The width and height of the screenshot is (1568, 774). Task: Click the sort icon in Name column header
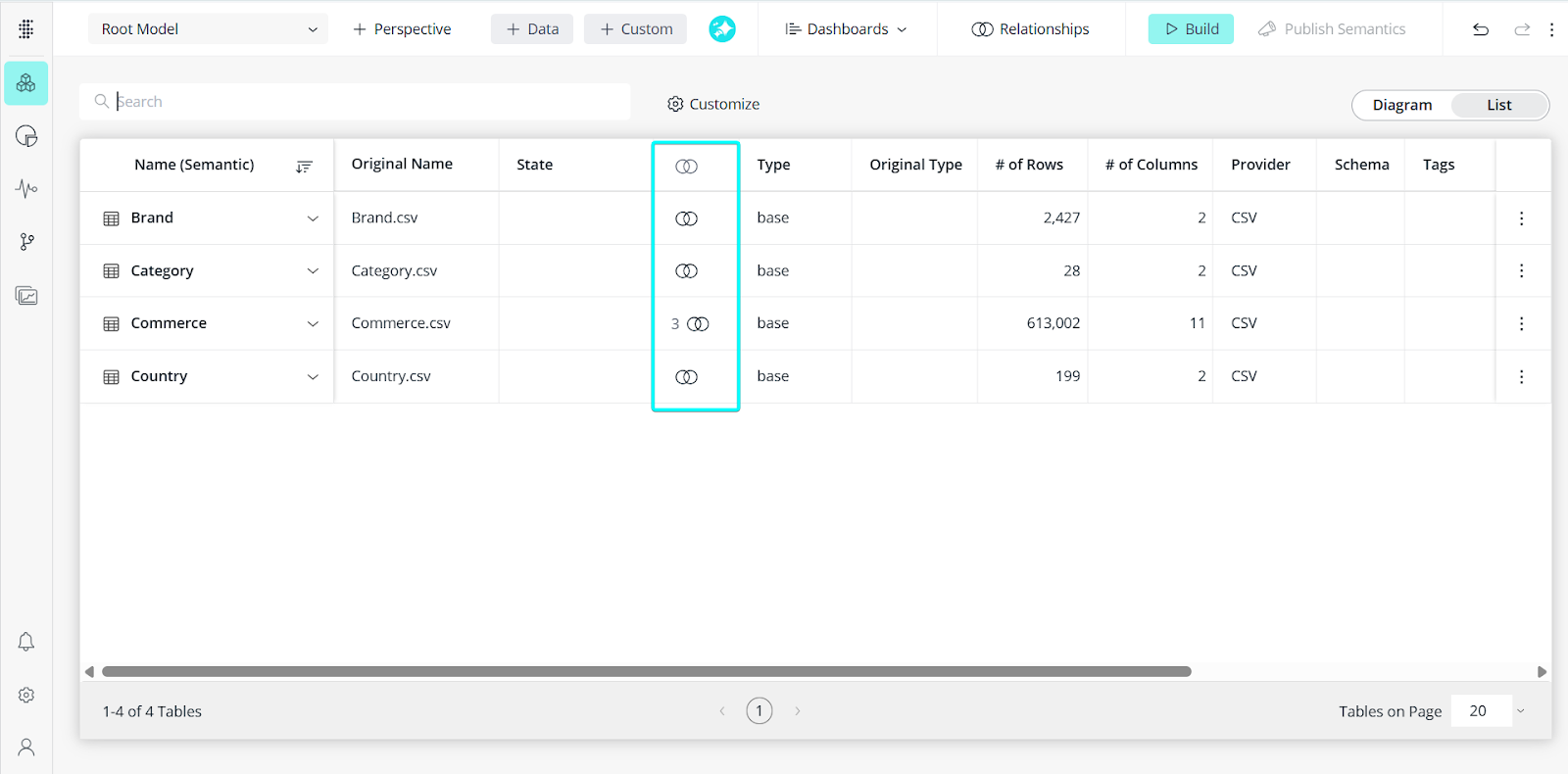304,167
